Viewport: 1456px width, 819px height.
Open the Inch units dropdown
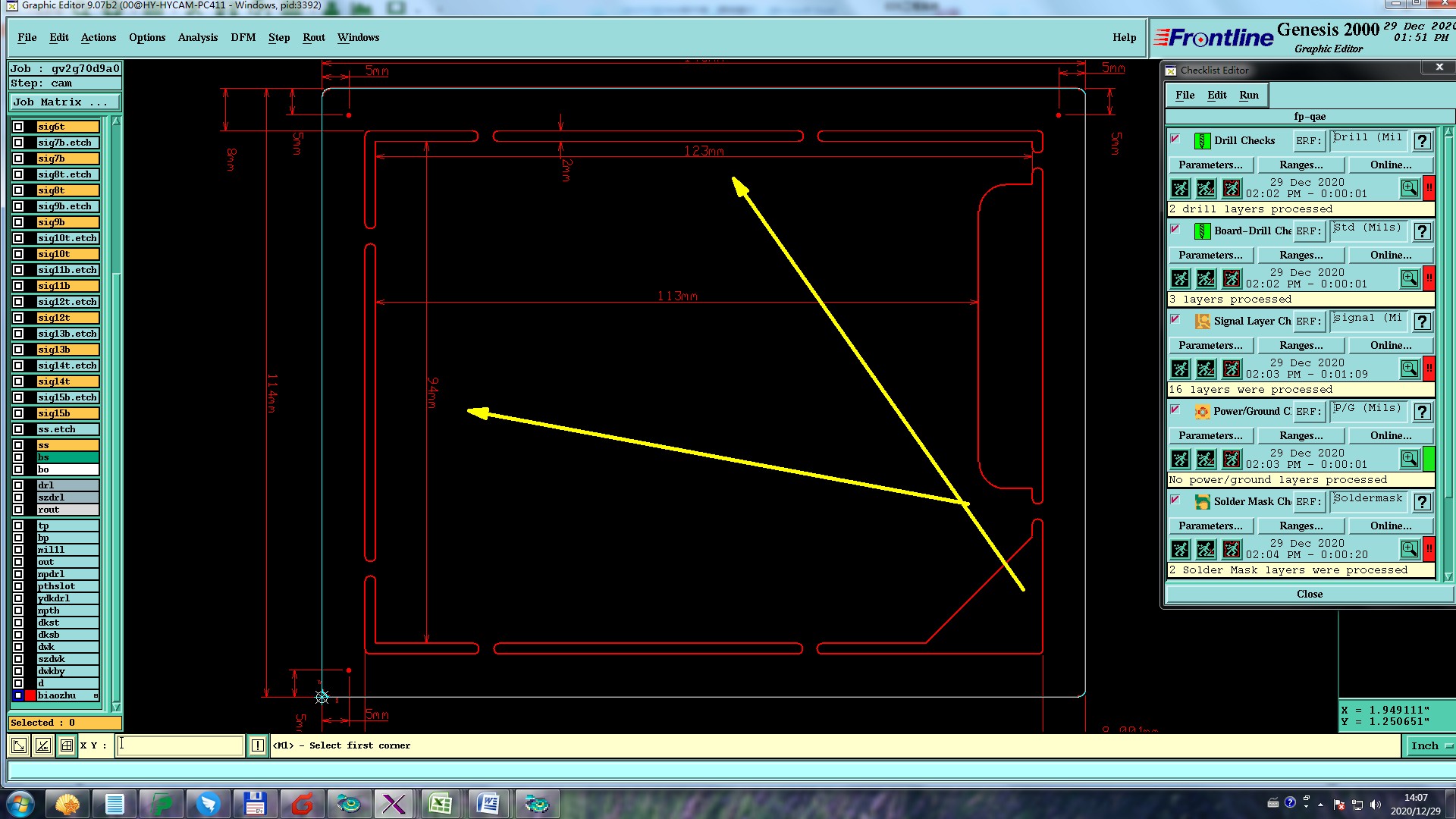pos(1430,745)
